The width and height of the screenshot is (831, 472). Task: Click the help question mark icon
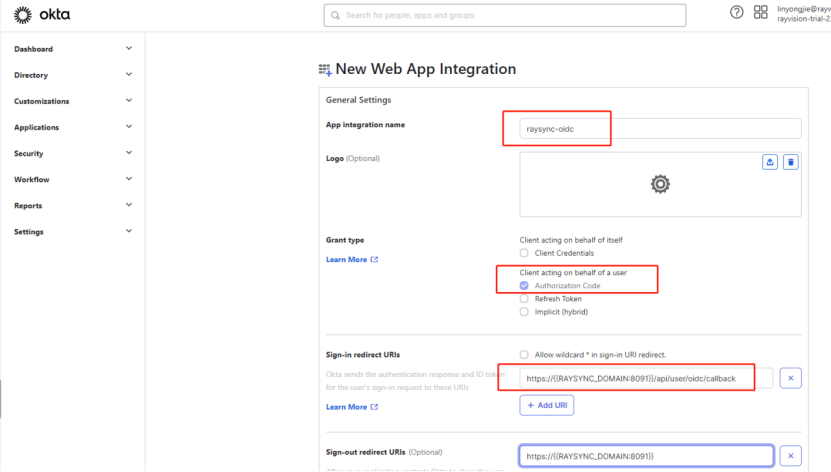737,13
